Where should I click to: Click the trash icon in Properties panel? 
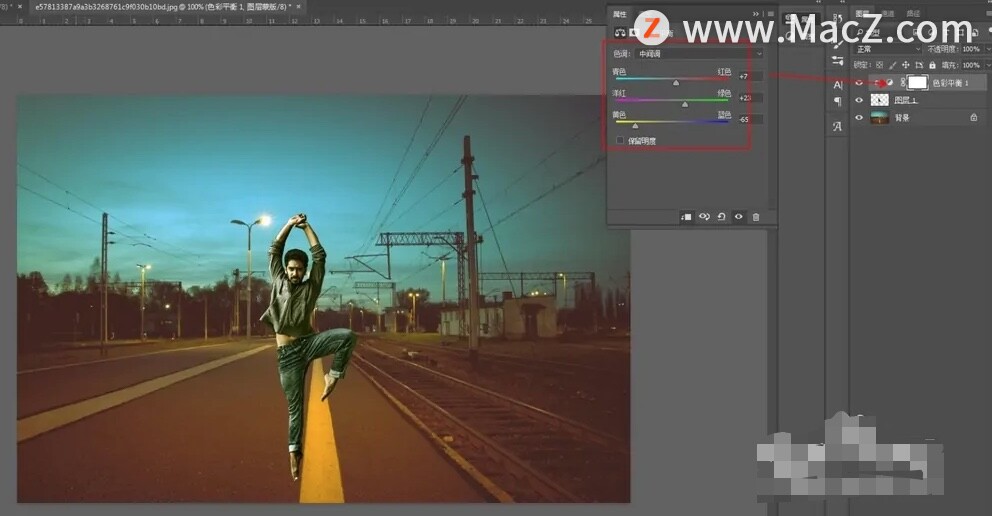tap(755, 217)
